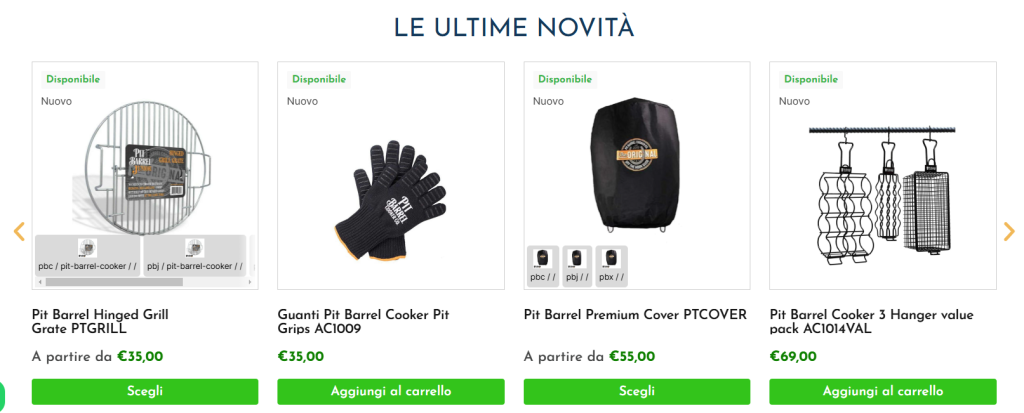Click the next carousel arrow

pyautogui.click(x=1009, y=231)
